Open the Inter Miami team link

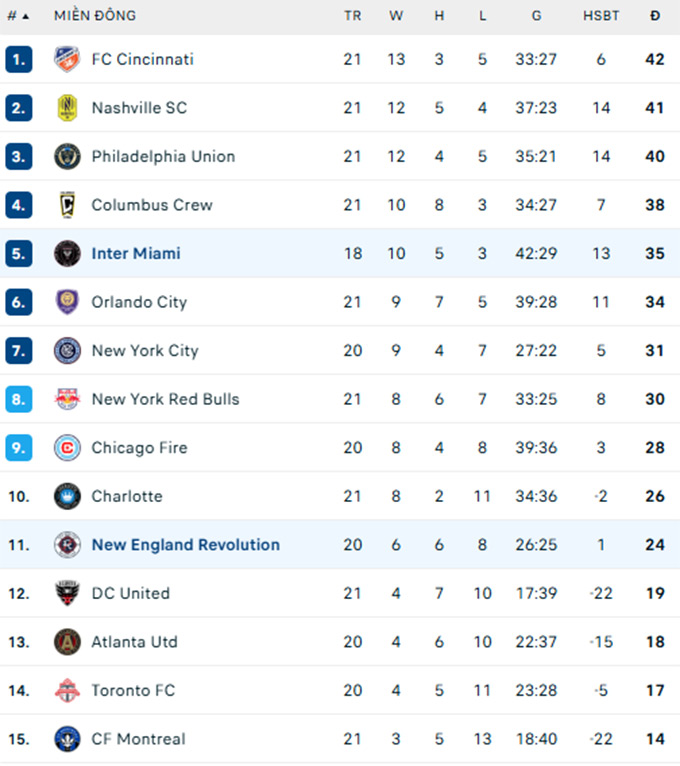136,253
